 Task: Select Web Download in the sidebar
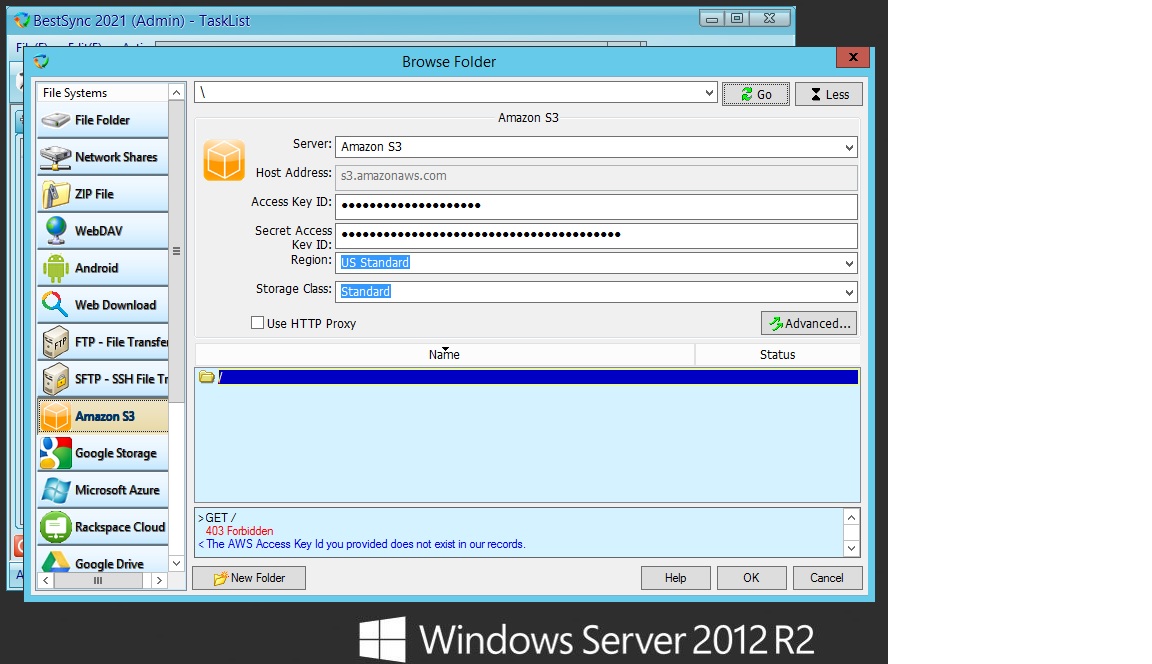103,305
